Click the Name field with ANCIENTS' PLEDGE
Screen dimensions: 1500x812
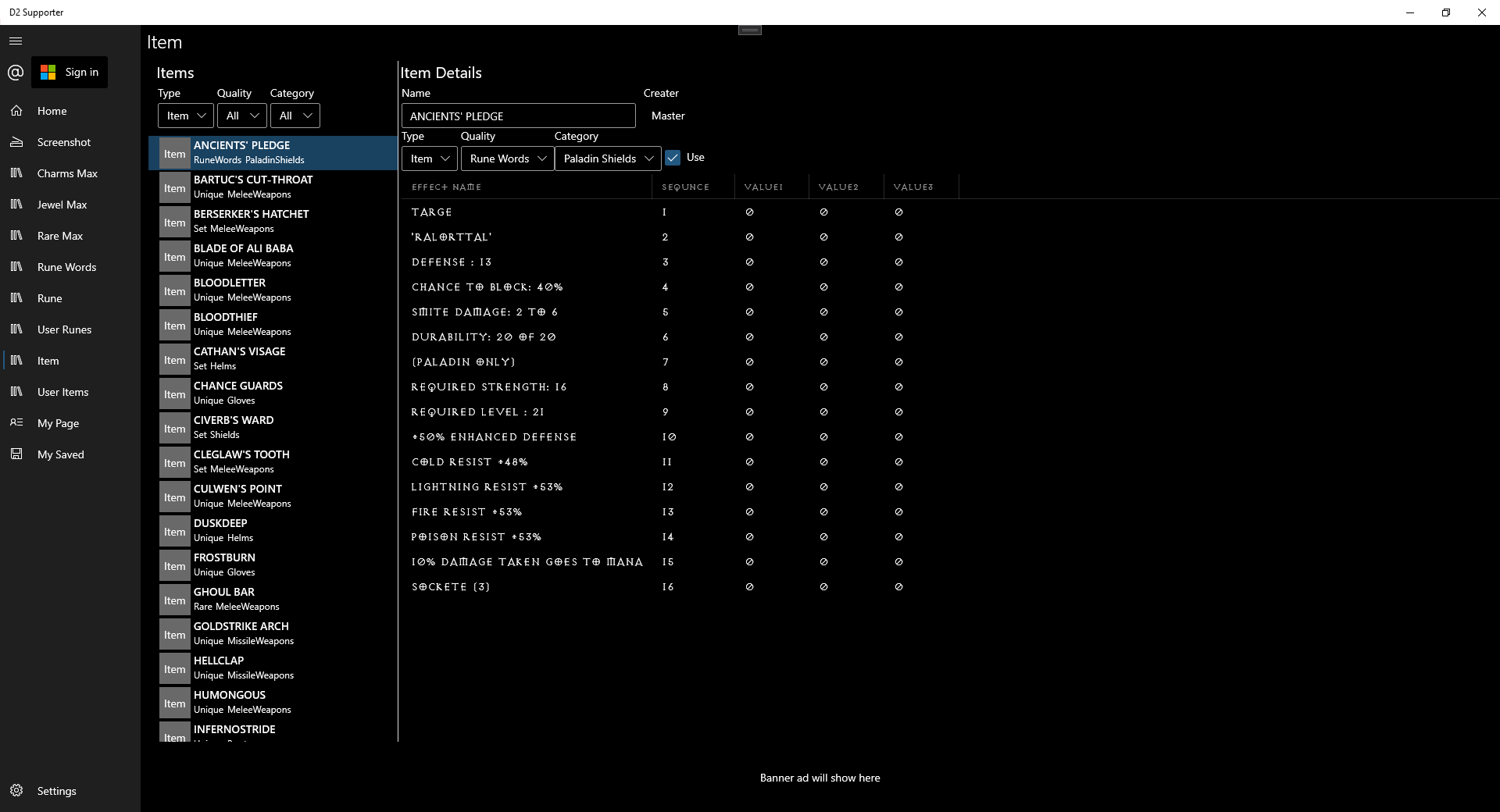pos(519,116)
